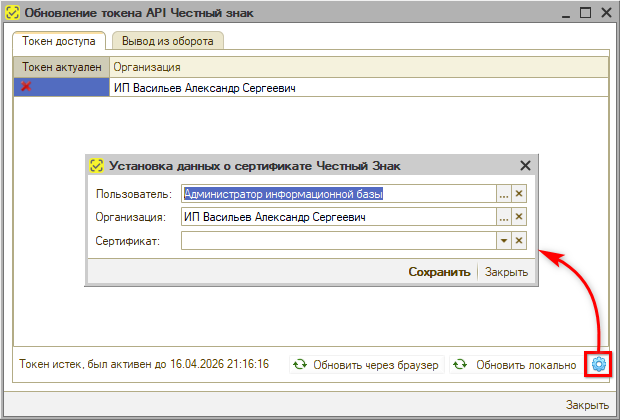Click into the Сертификат input field
This screenshot has height=420, width=620.
pyautogui.click(x=338, y=240)
